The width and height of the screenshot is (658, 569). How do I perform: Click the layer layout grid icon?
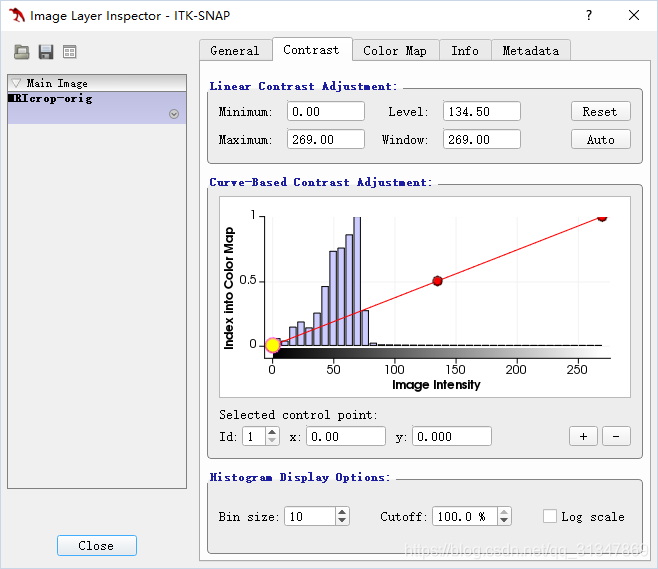(x=70, y=52)
